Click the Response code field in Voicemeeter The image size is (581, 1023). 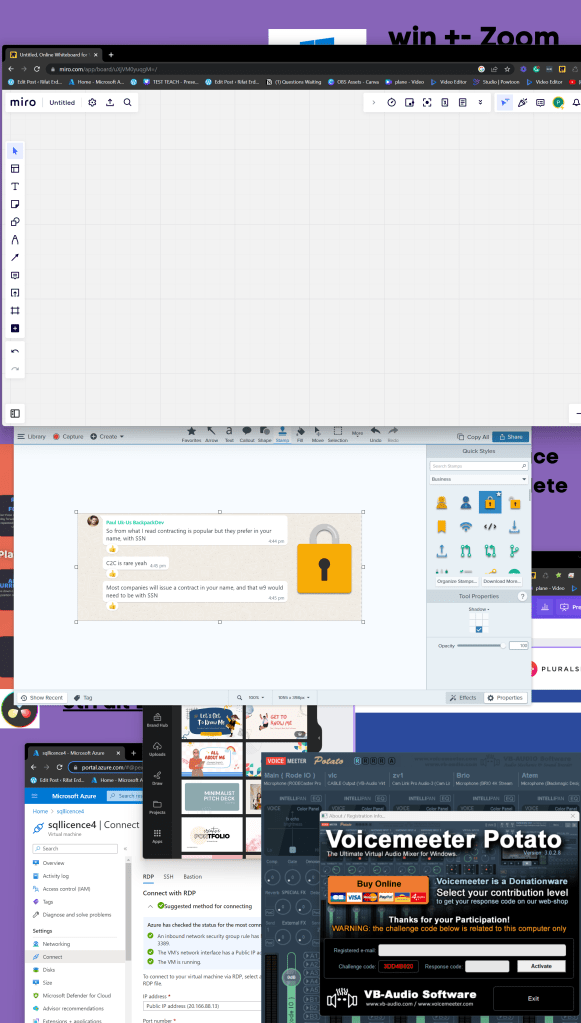[486, 966]
